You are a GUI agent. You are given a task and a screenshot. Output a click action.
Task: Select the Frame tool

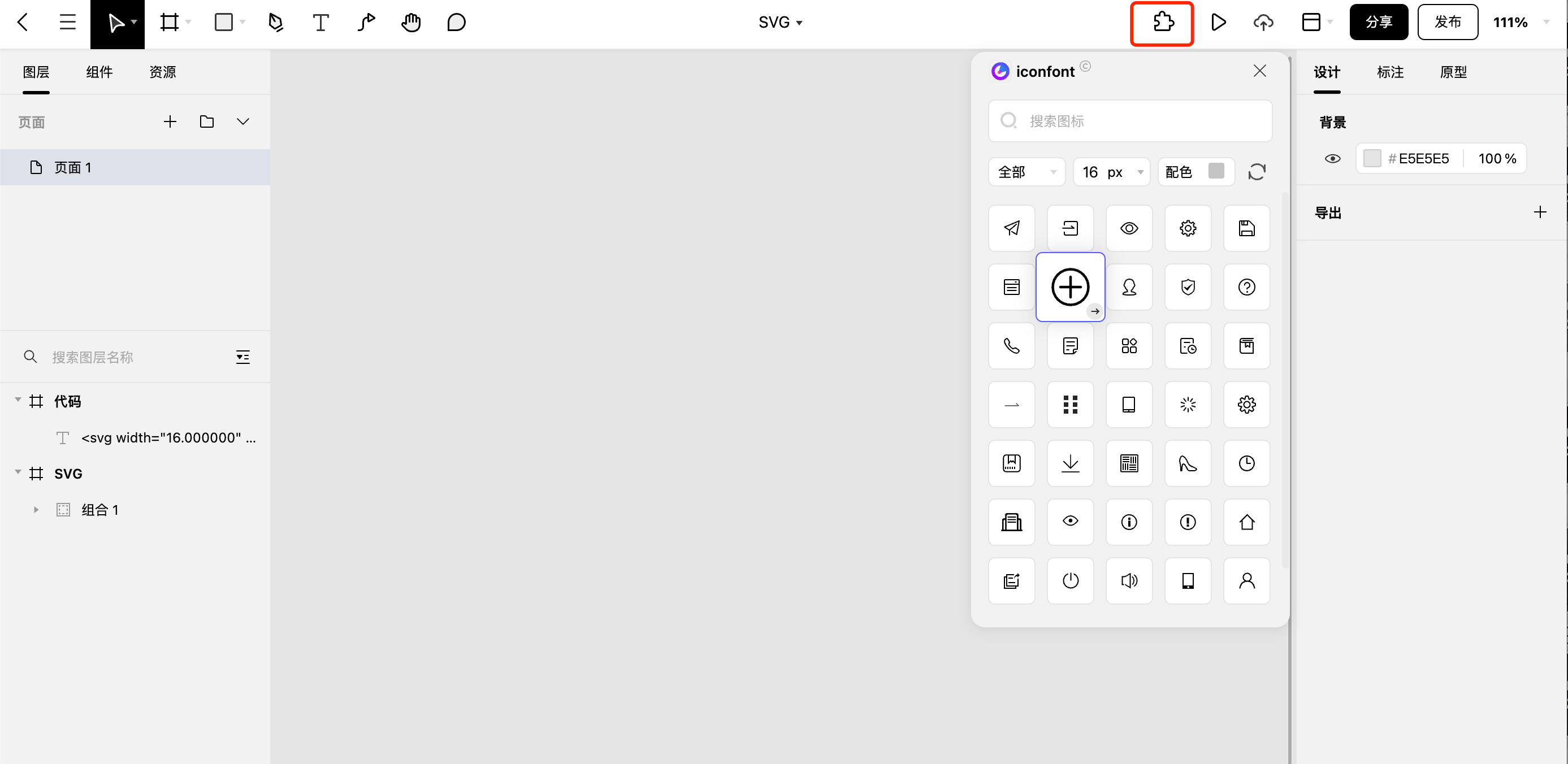(169, 23)
